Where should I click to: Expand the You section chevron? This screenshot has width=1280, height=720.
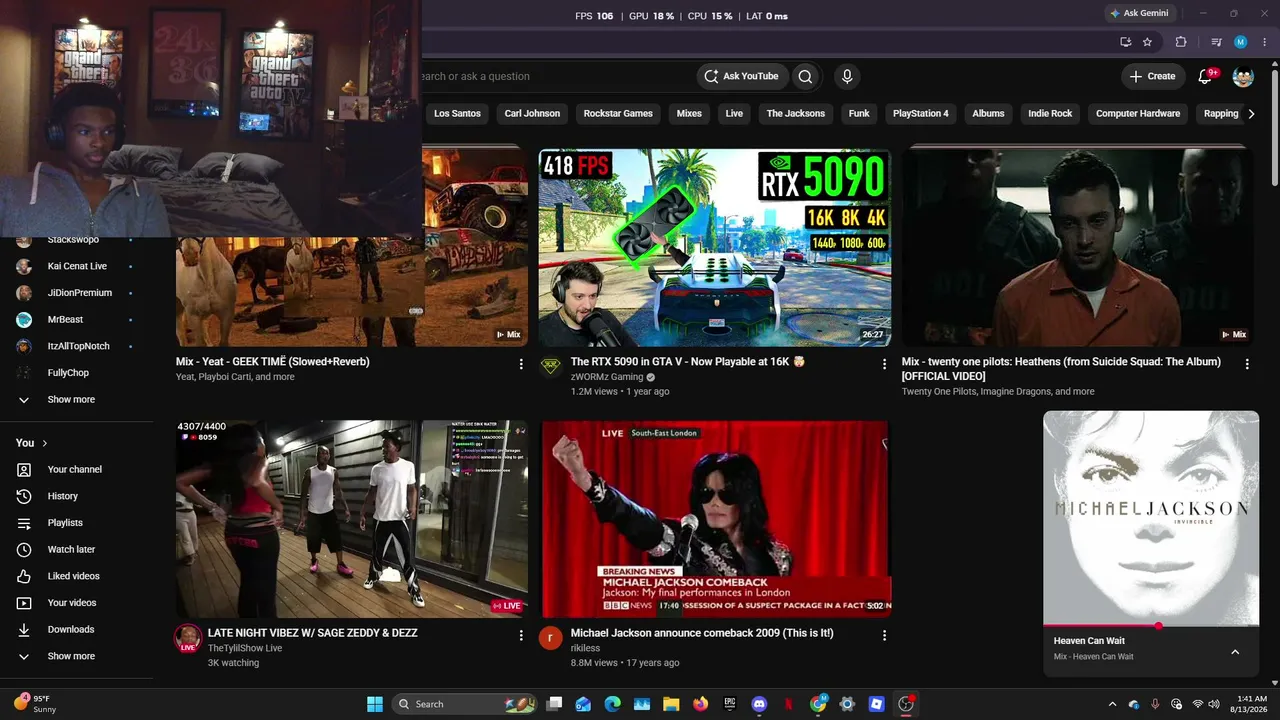coord(44,443)
